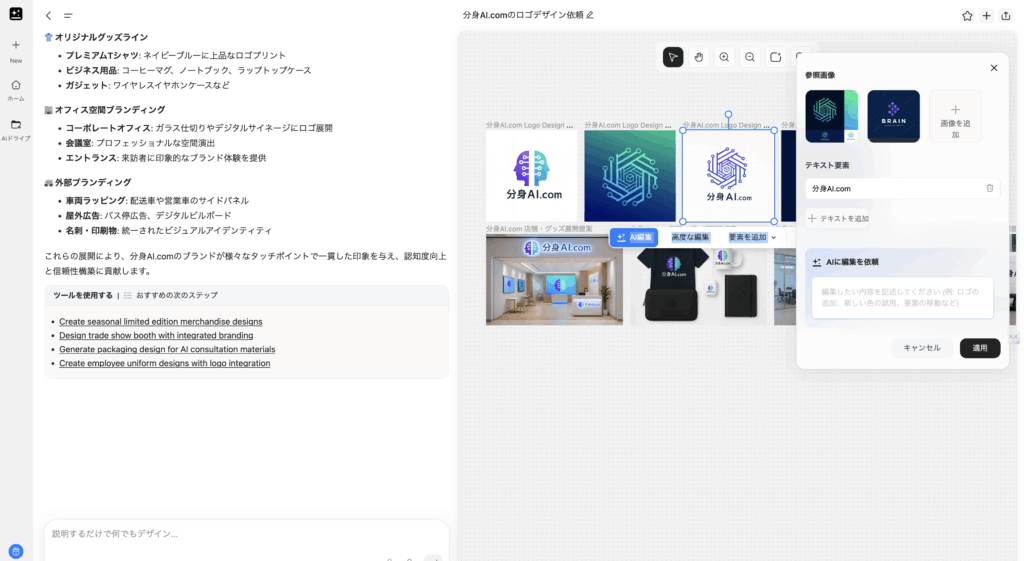Activate the hand pan tool
This screenshot has width=1024, height=561.
tap(698, 57)
